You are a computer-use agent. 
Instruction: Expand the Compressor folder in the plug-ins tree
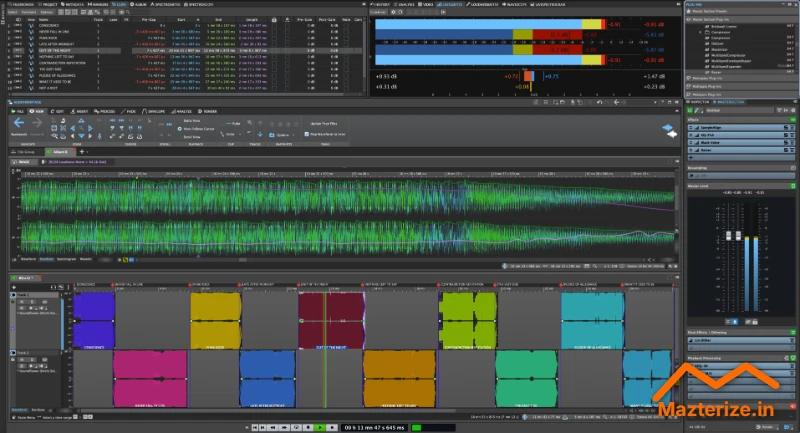pyautogui.click(x=699, y=33)
